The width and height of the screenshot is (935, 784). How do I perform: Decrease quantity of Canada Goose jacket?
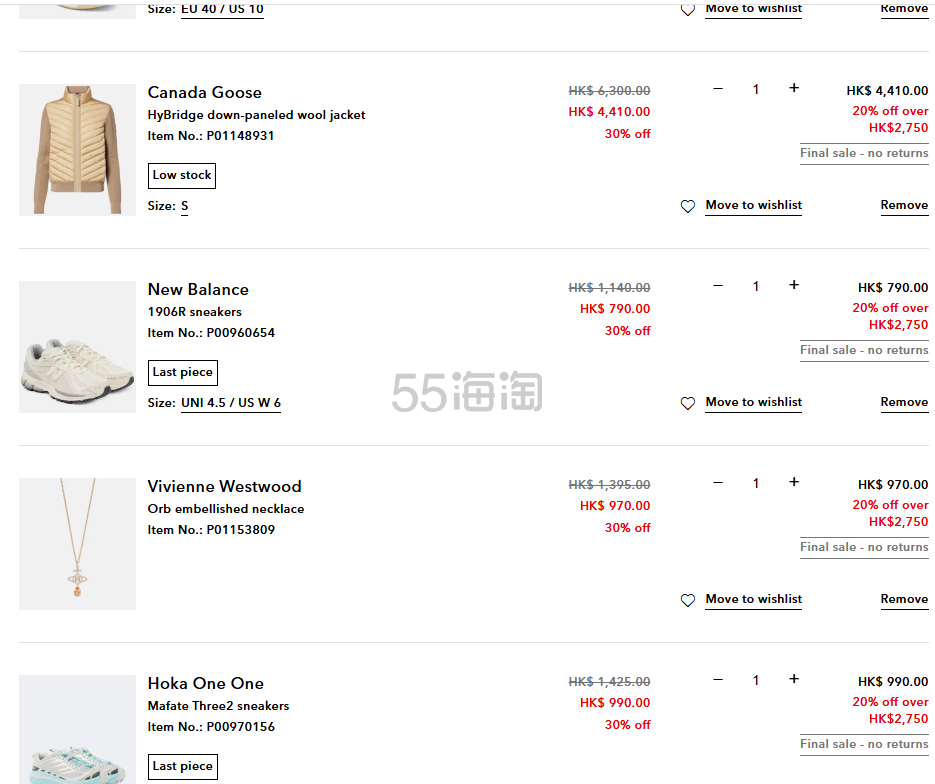click(x=718, y=88)
